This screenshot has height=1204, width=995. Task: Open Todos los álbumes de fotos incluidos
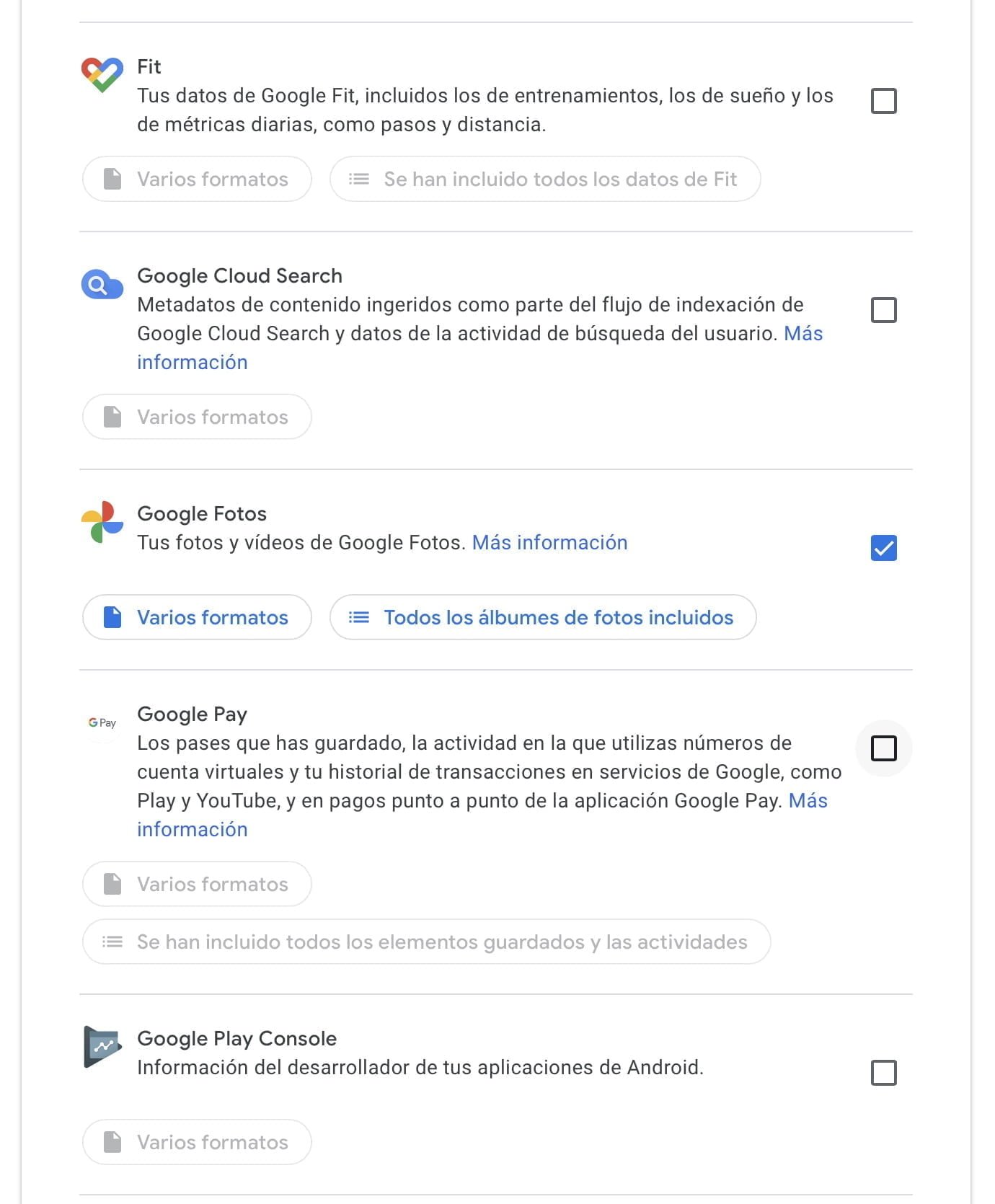pos(543,617)
